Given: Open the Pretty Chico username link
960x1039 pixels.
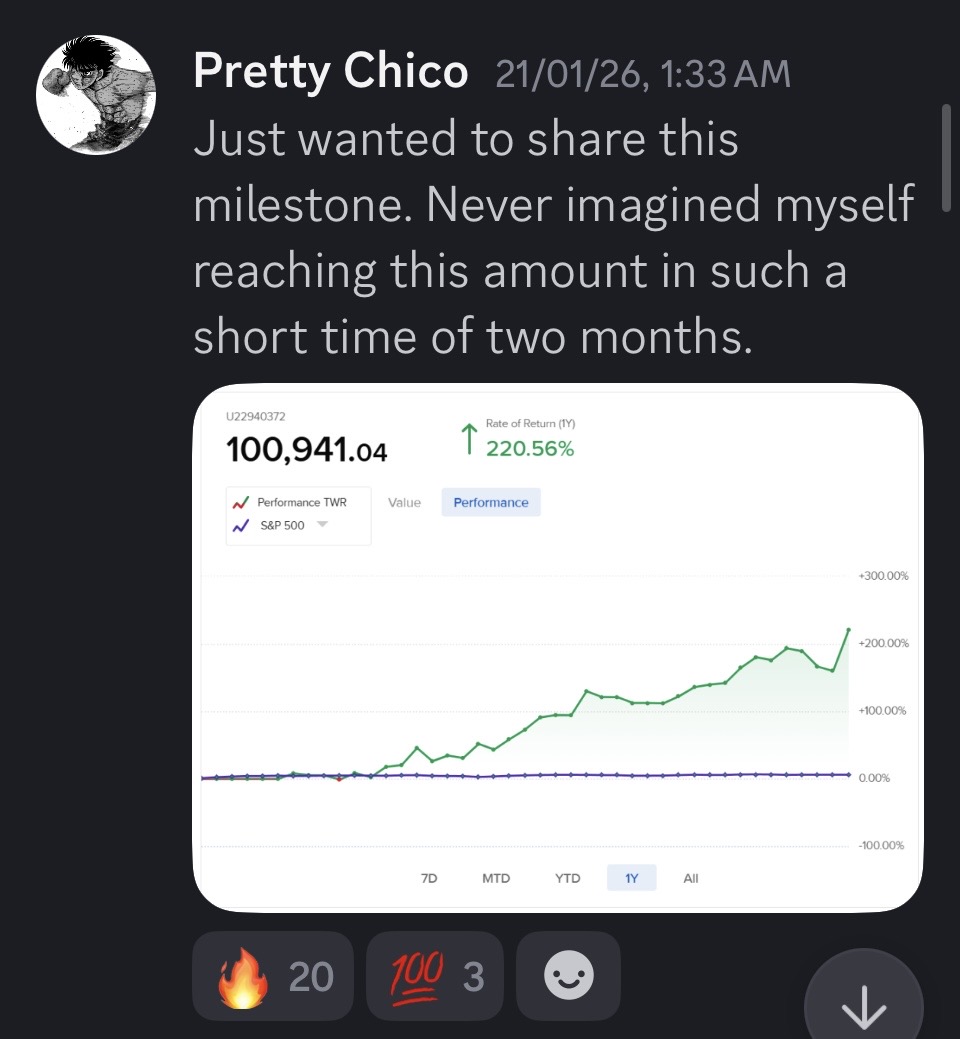Looking at the screenshot, I should point(330,72).
